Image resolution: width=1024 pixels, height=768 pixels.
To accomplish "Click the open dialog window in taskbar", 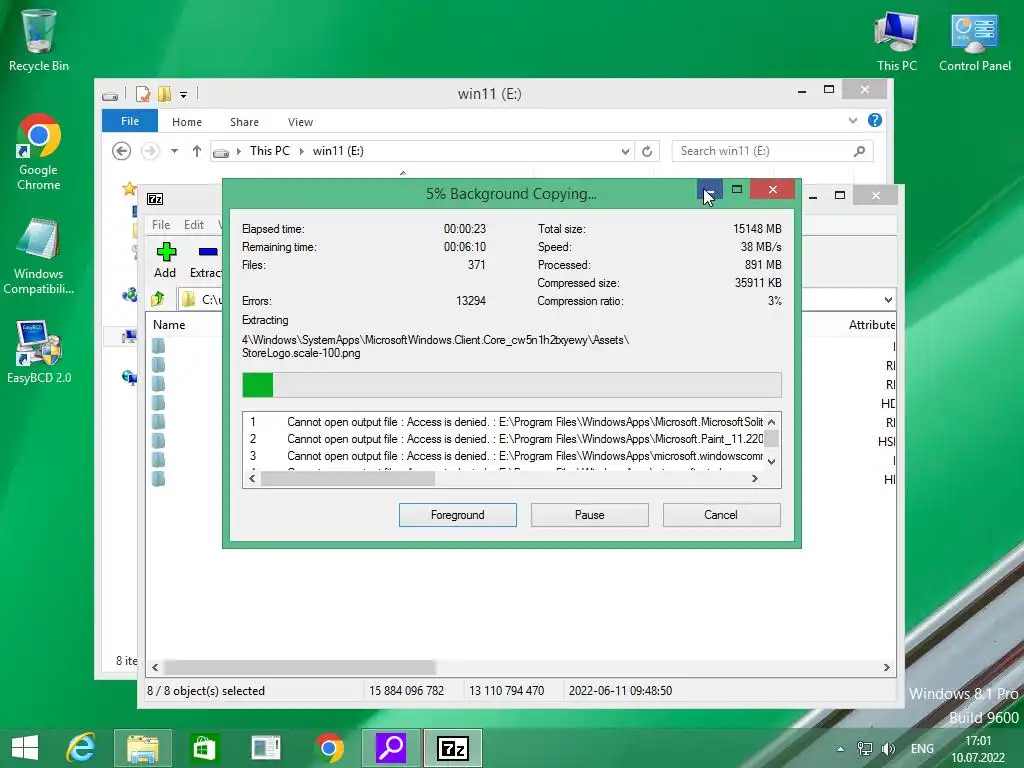I will (266, 748).
